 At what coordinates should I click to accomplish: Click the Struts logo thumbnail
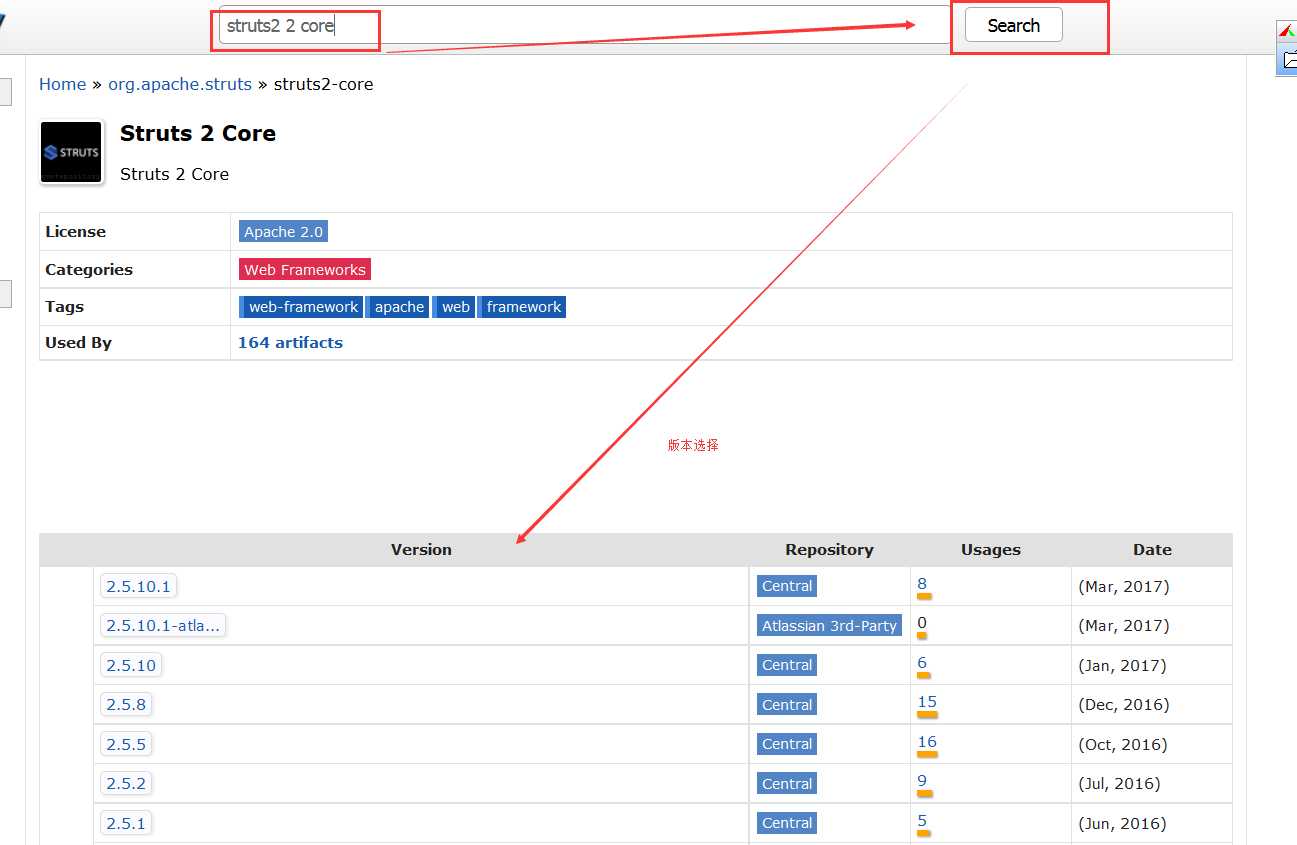coord(72,152)
